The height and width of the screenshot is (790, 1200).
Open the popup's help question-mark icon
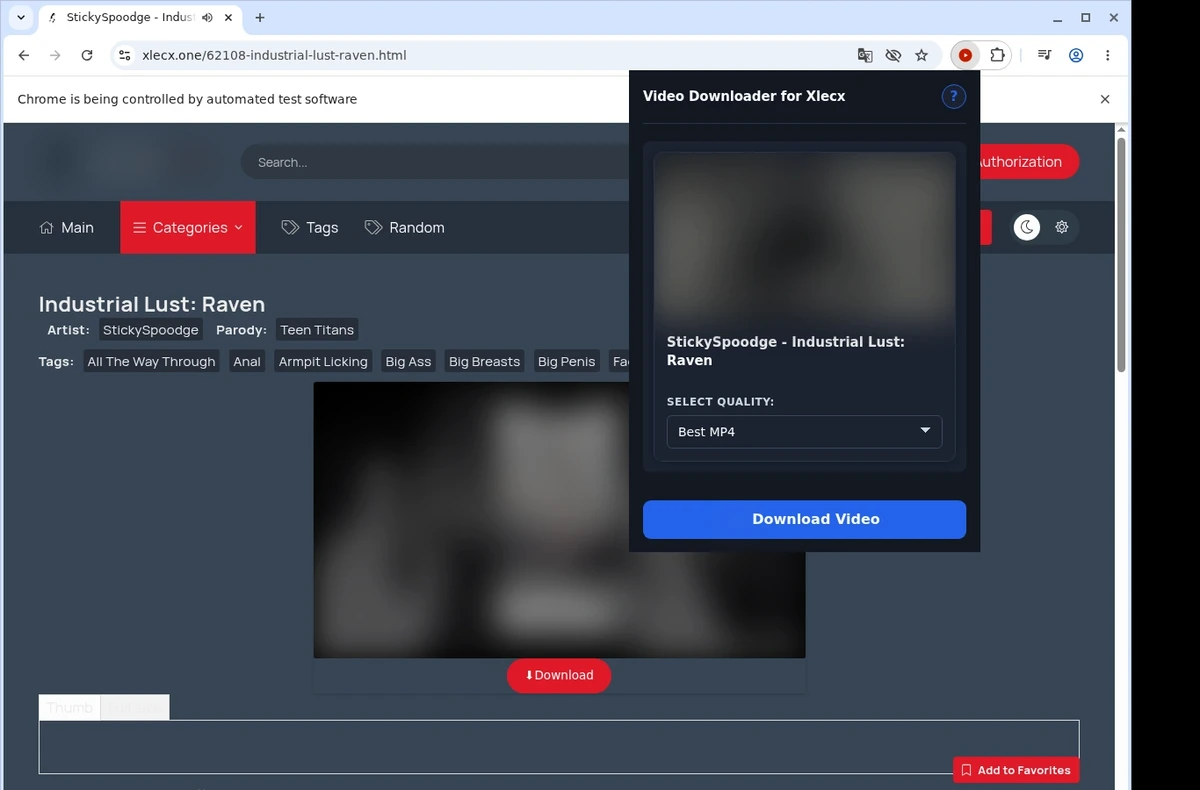coord(953,96)
